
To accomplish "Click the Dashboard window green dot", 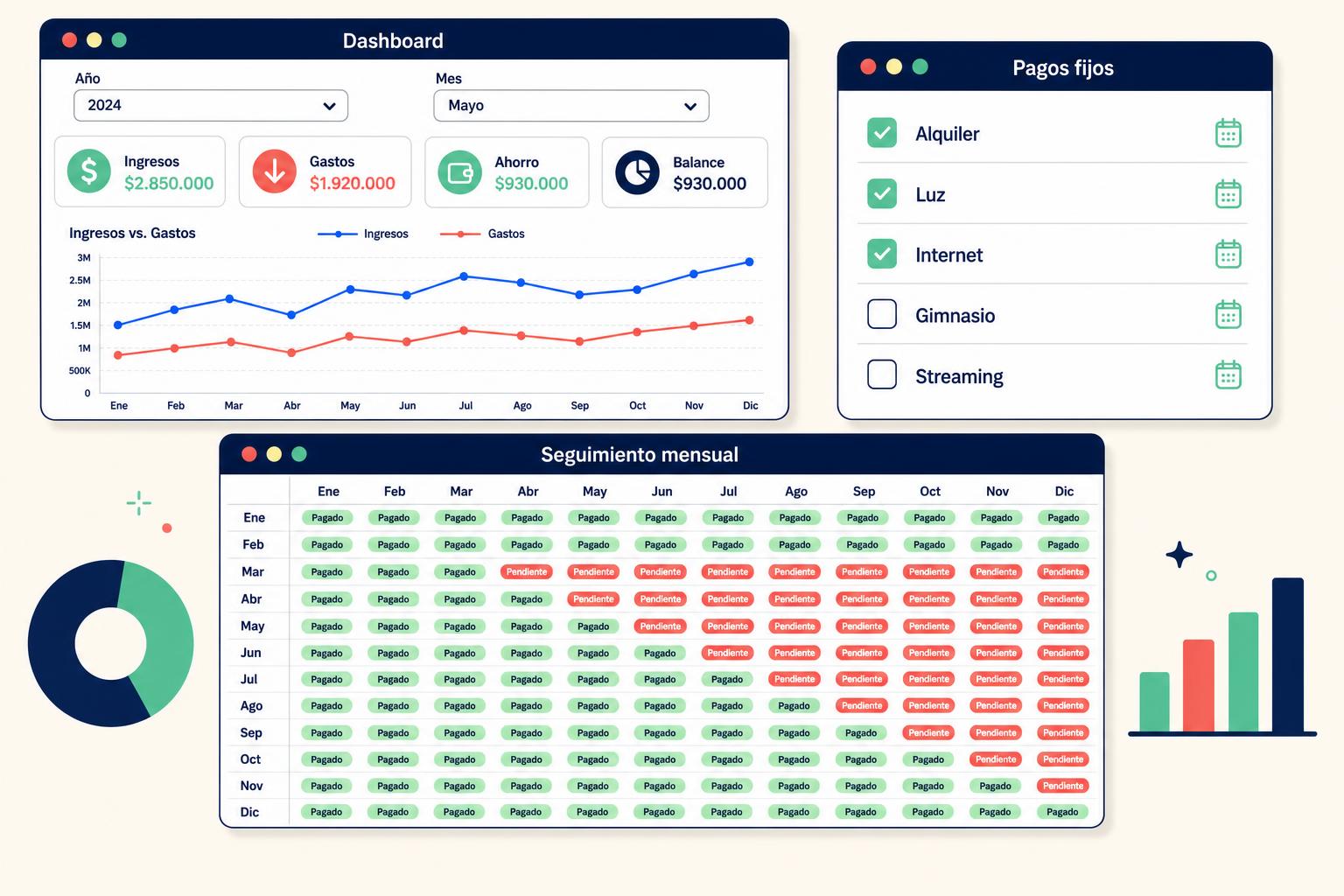I will tap(119, 39).
